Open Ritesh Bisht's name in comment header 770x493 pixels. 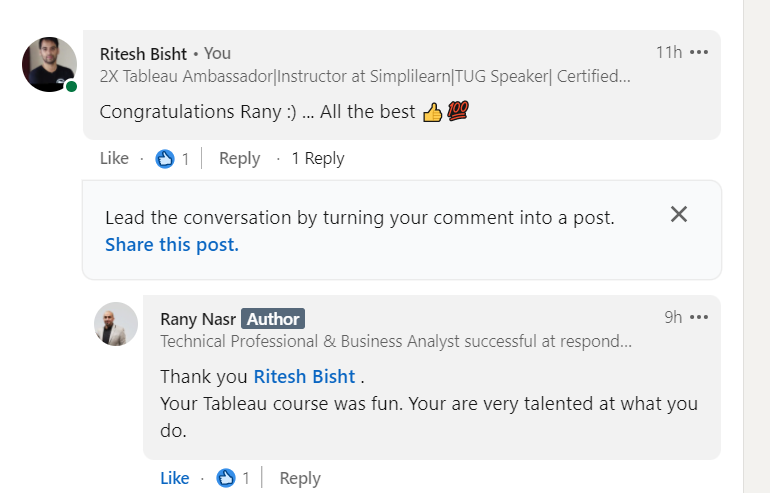pos(144,53)
